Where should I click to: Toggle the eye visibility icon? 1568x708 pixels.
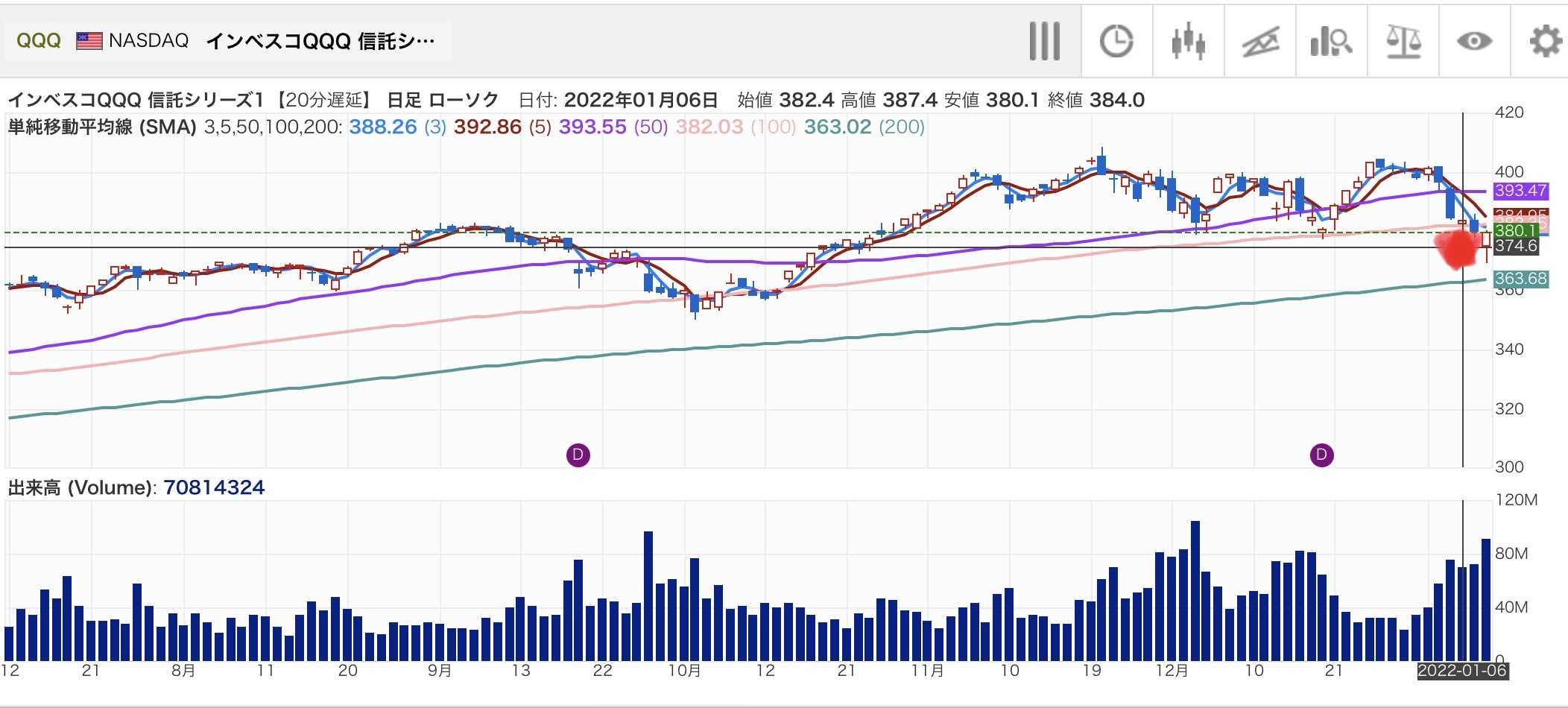point(1474,41)
